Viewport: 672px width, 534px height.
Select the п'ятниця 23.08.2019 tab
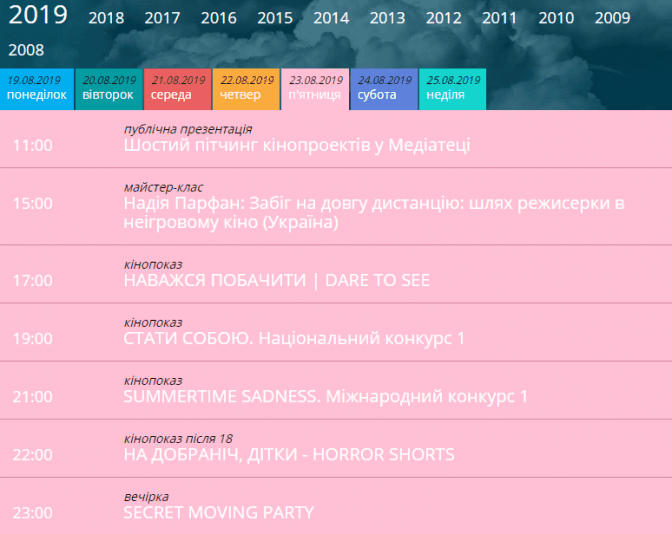coord(315,88)
